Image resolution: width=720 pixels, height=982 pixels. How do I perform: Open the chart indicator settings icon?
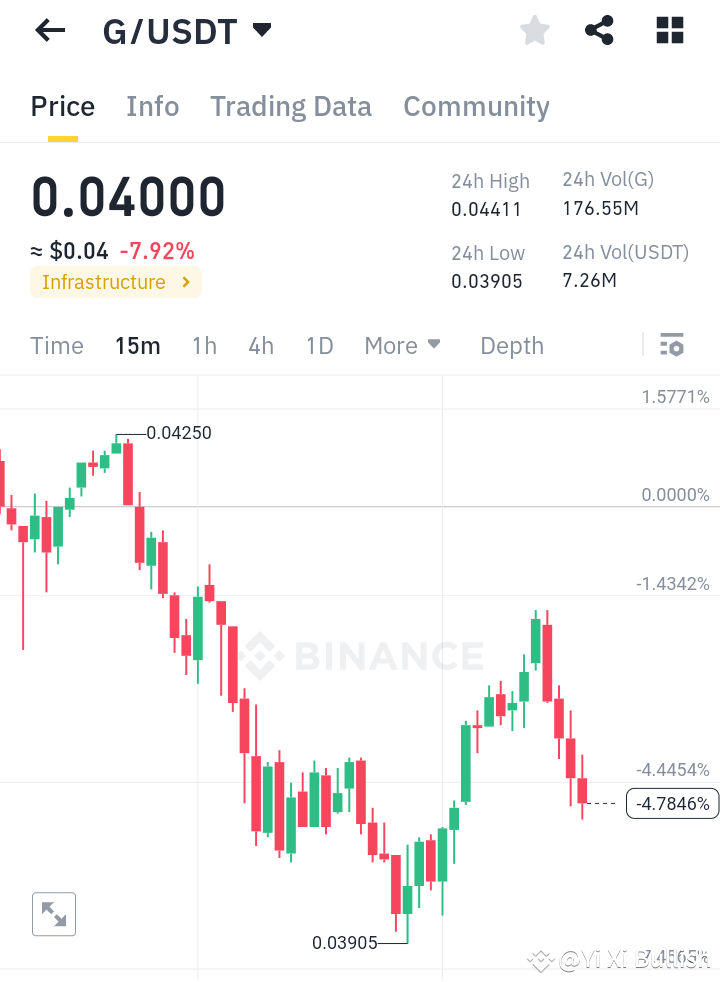[672, 345]
